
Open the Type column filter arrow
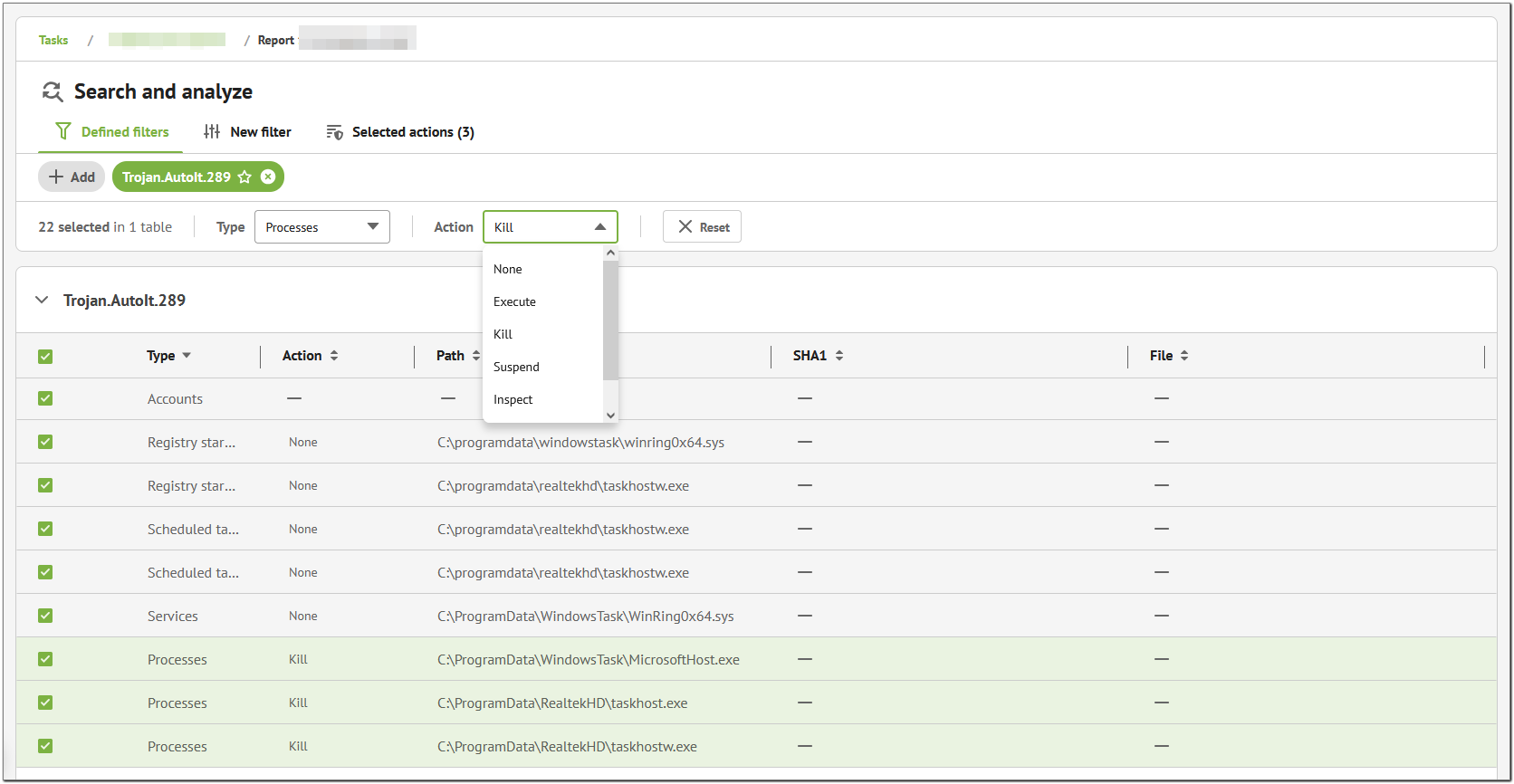[187, 356]
